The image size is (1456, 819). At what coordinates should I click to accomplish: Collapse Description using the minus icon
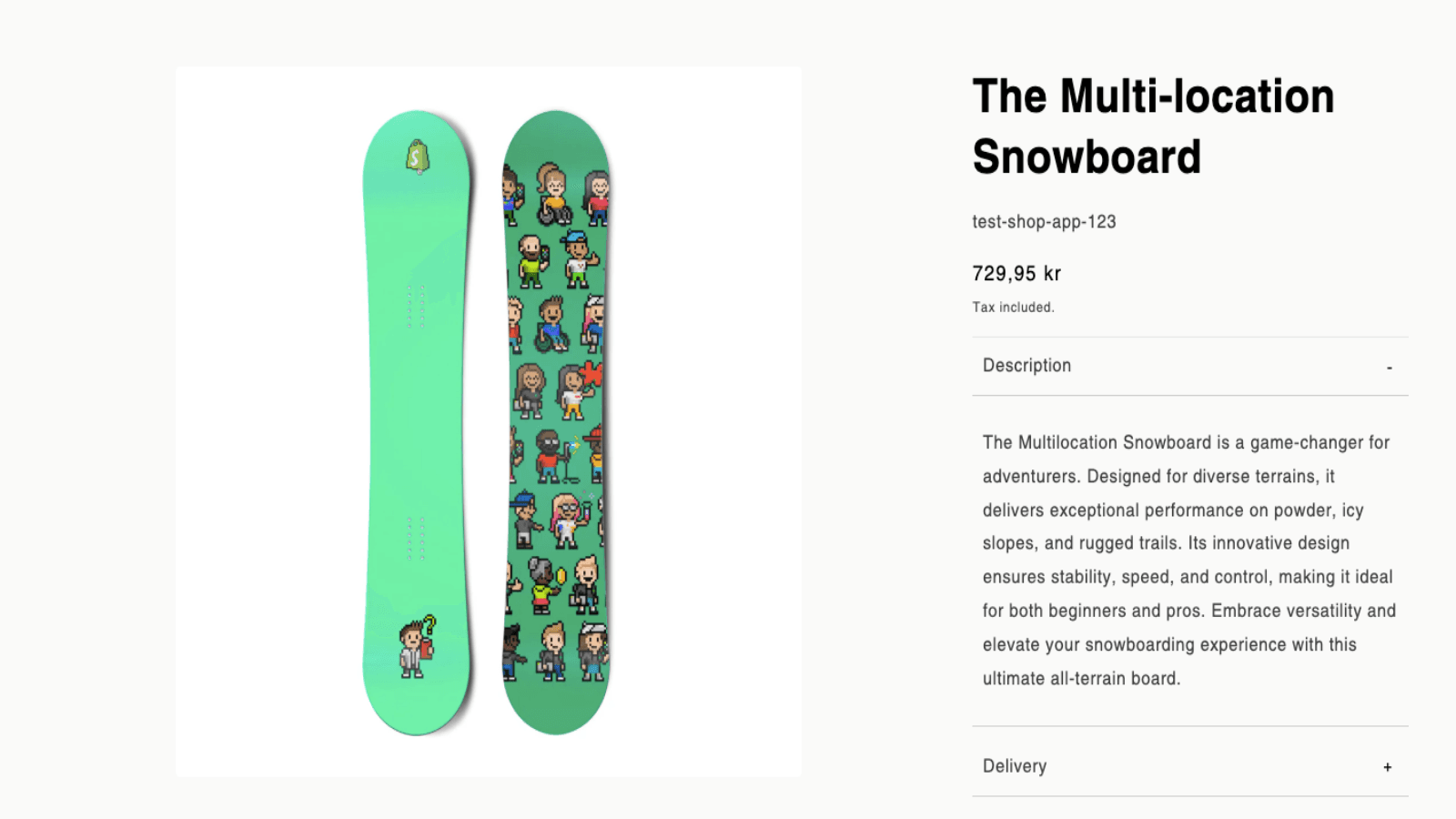1389,367
